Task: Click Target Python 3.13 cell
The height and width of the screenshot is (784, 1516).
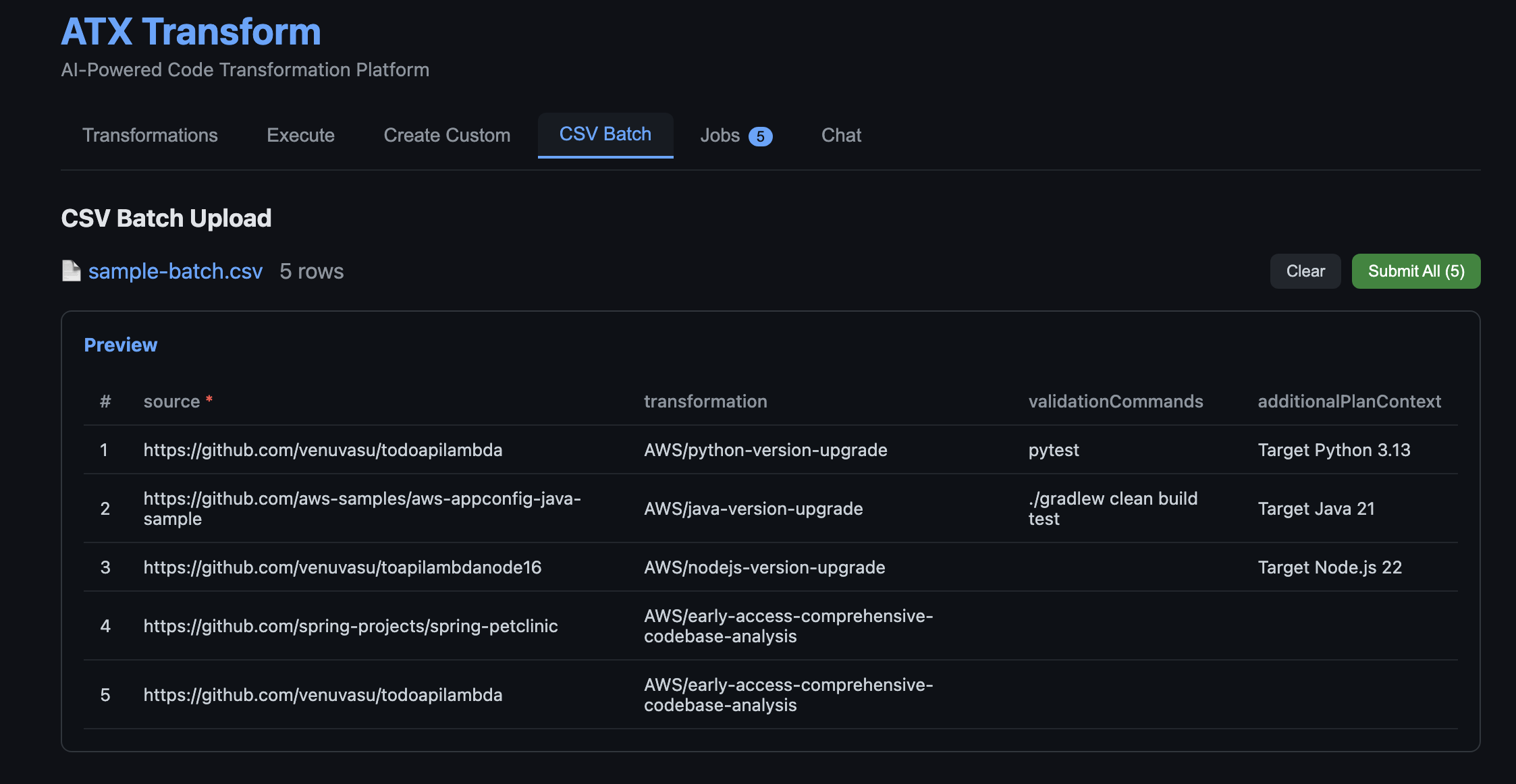Action: point(1334,450)
